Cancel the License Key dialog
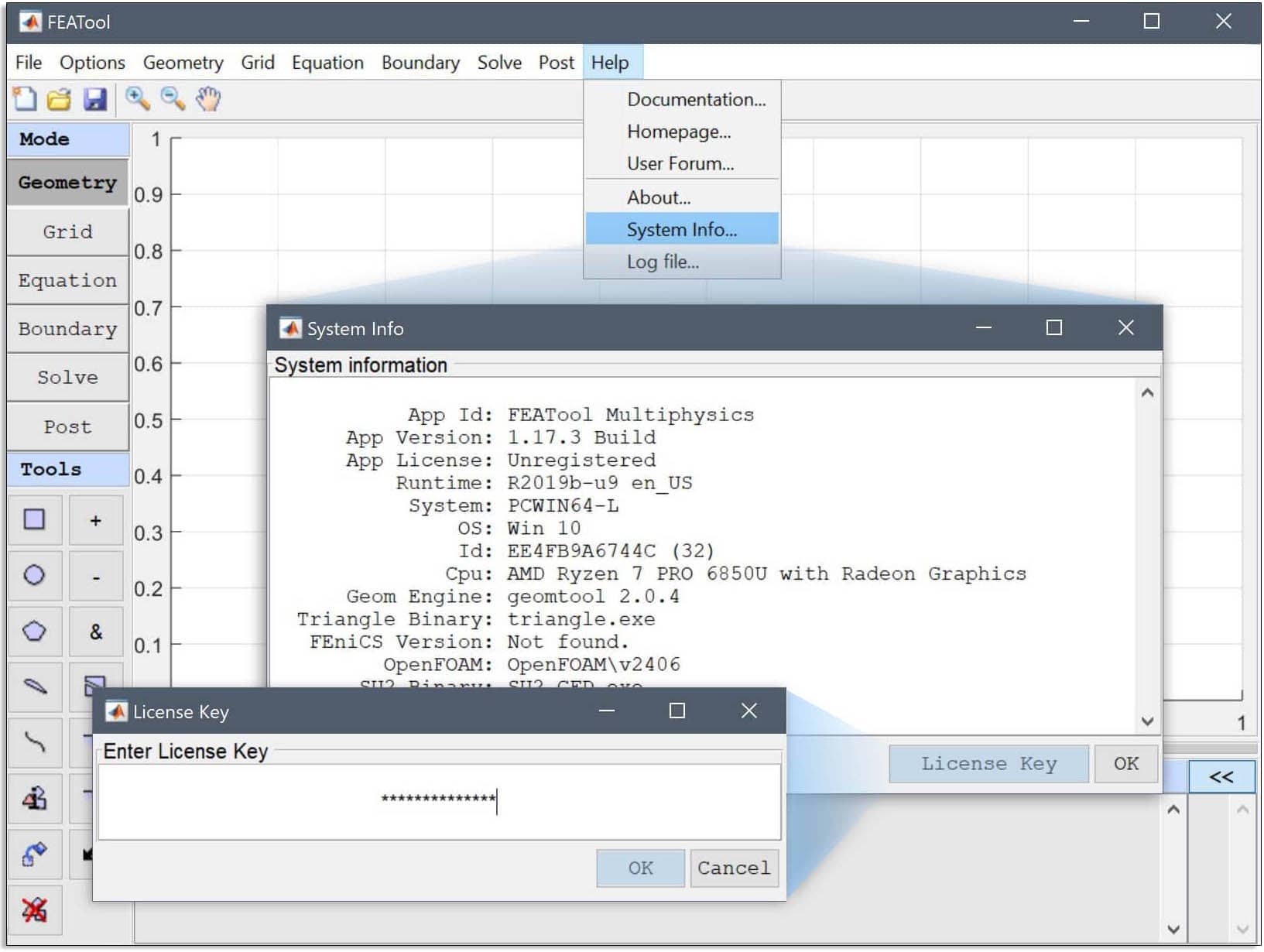1264x952 pixels. click(x=734, y=868)
